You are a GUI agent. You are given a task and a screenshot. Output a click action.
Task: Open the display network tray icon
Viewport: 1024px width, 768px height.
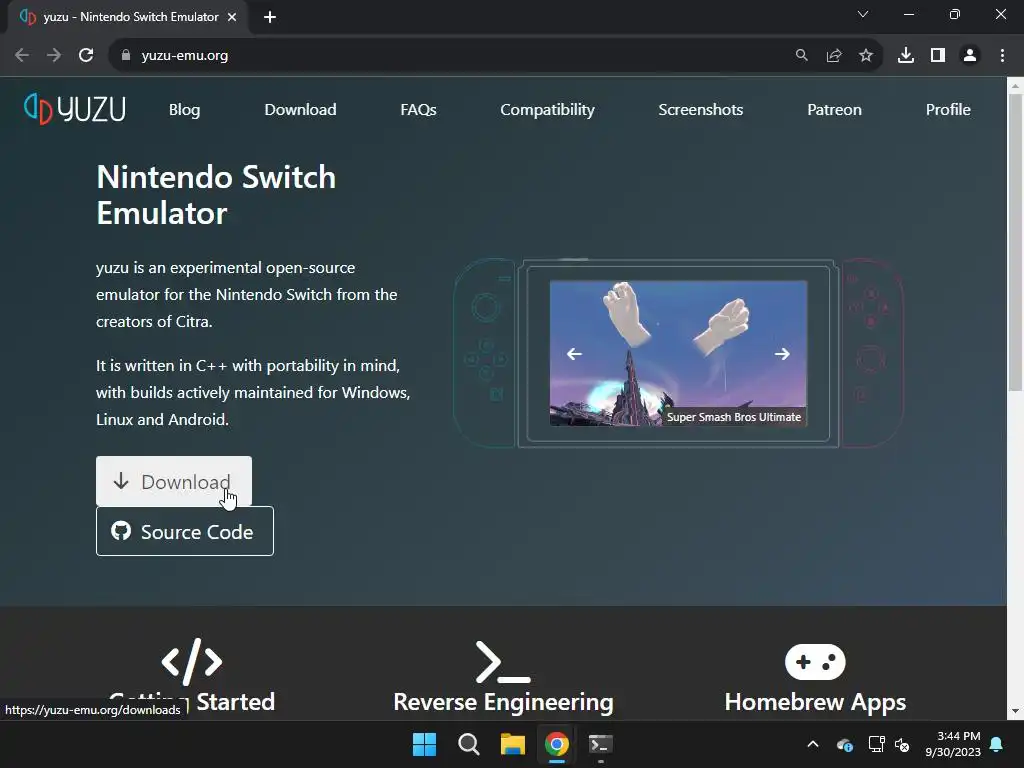(x=876, y=744)
